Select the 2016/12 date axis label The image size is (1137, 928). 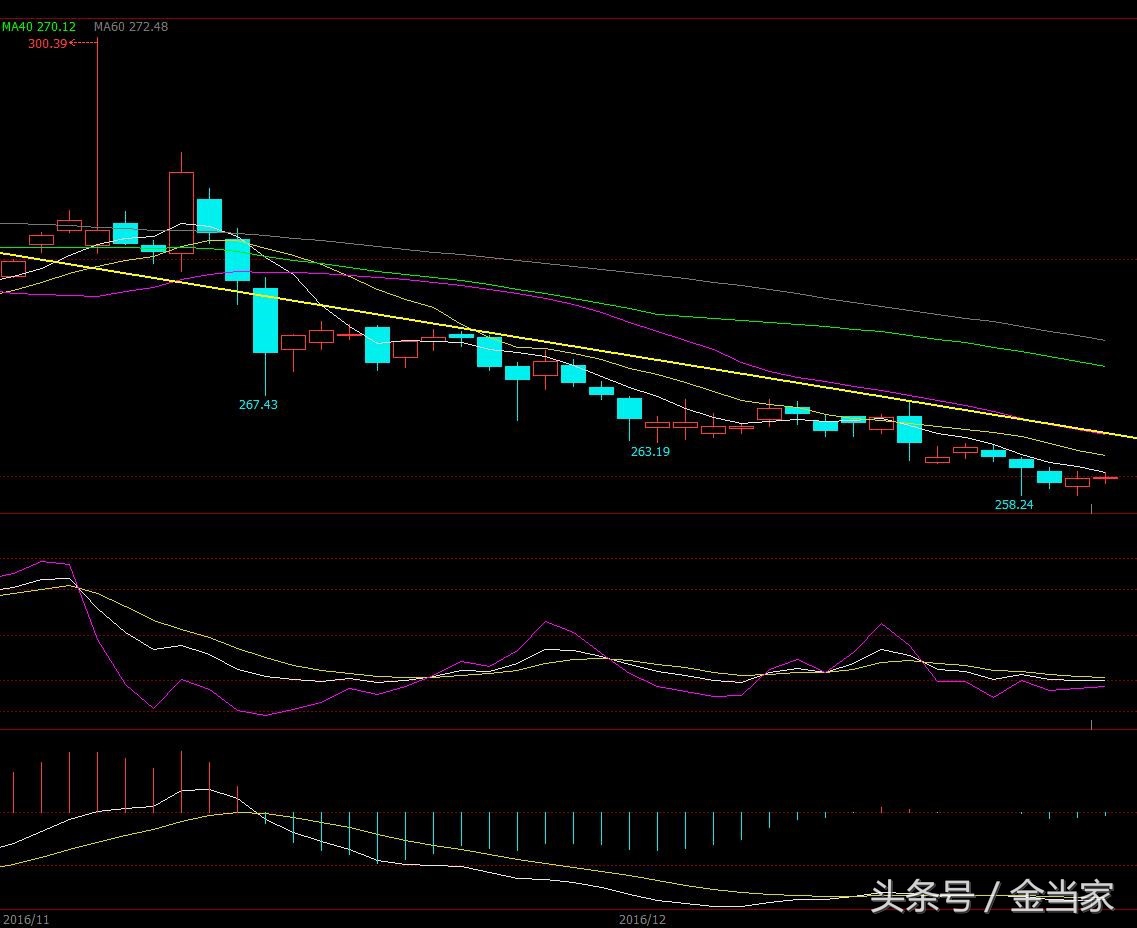click(641, 918)
